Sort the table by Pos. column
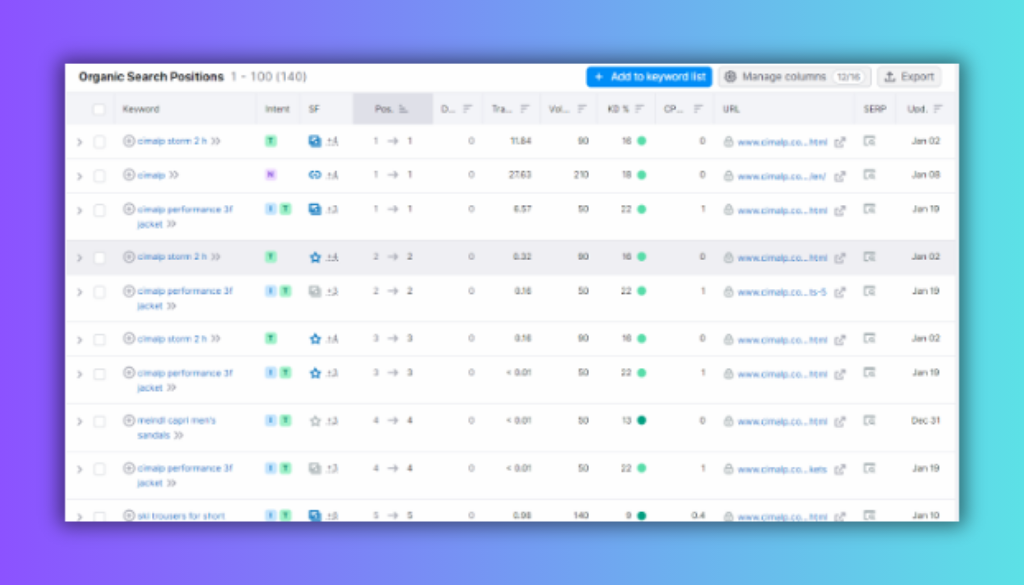Viewport: 1024px width, 585px height. pos(403,109)
